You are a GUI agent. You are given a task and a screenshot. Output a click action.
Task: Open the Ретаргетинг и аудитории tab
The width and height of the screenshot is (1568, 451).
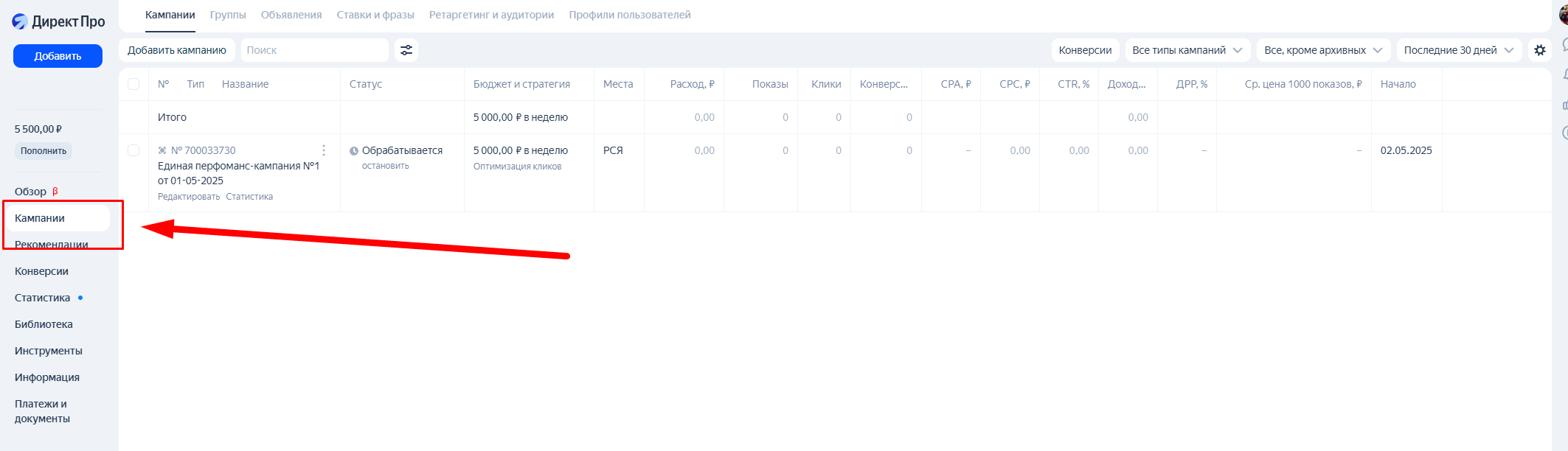491,15
